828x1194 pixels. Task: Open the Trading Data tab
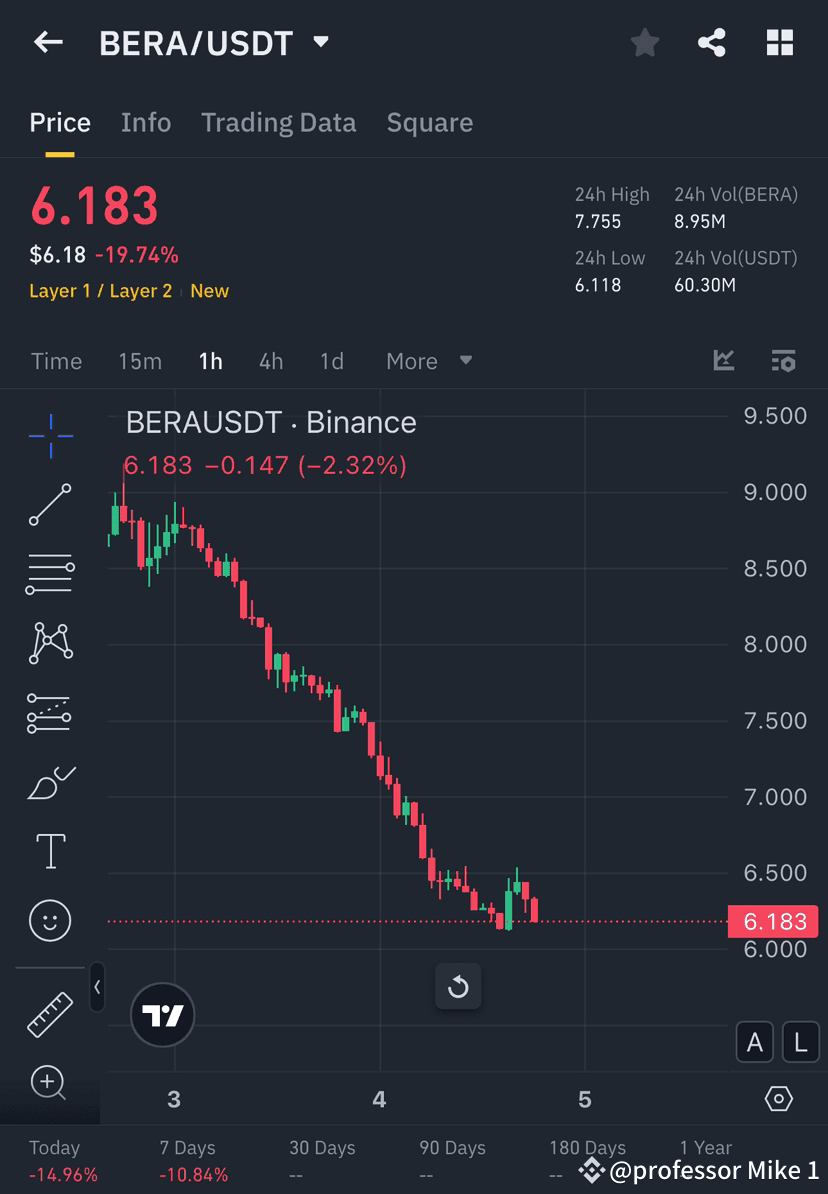278,122
